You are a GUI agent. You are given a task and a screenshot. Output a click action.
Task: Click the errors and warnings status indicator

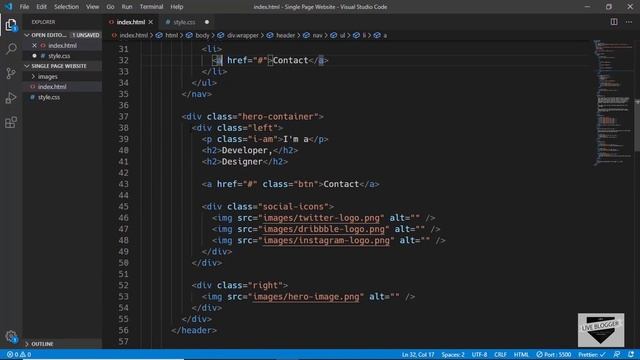click(x=19, y=355)
